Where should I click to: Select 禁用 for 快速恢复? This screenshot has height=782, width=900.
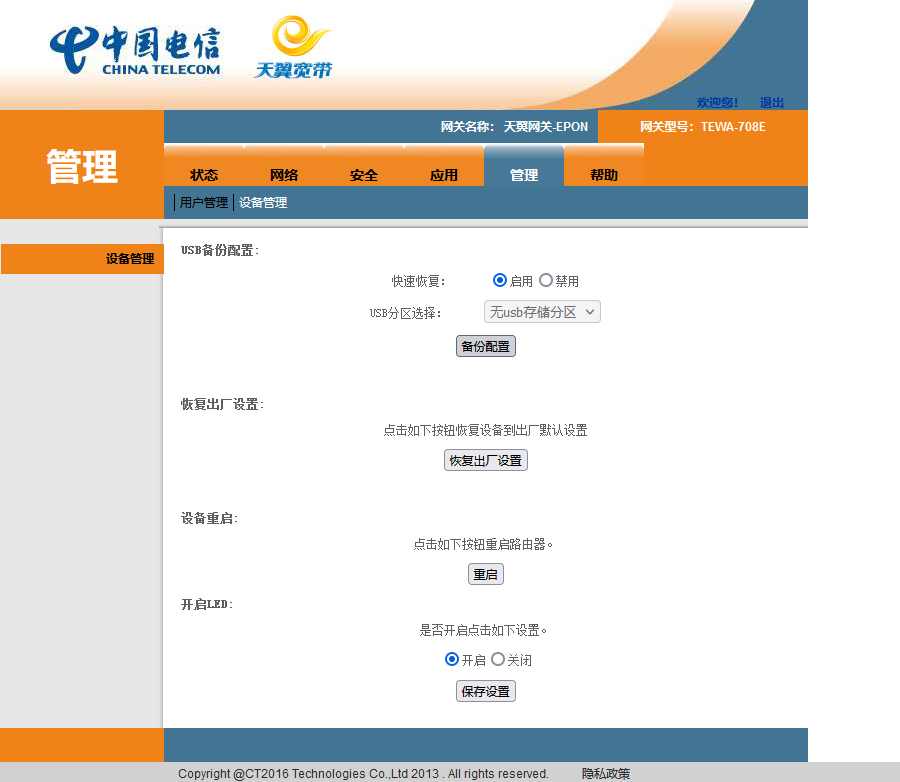546,281
